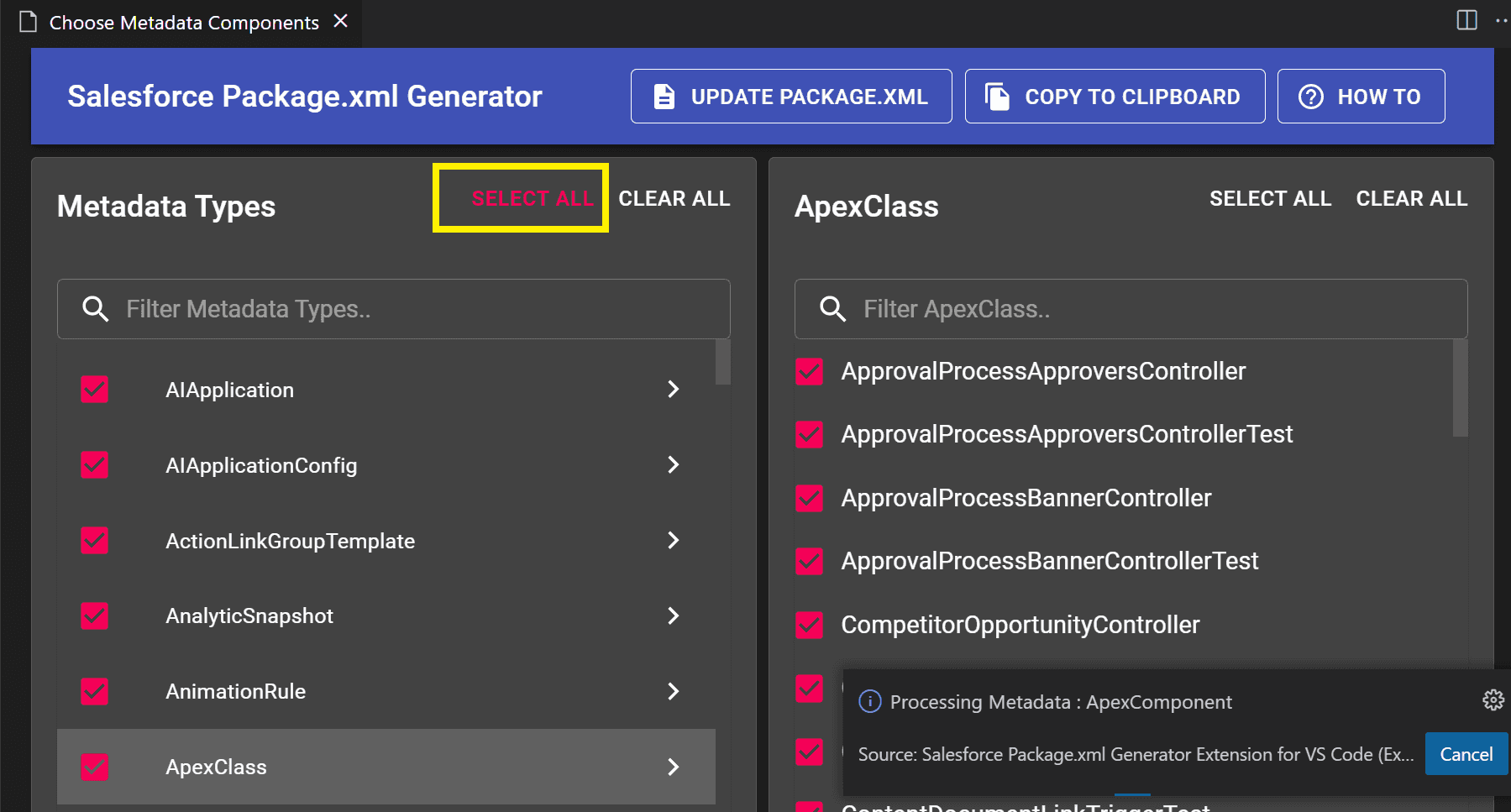Image resolution: width=1511 pixels, height=812 pixels.
Task: Click the search icon in ApexClass filter
Action: [833, 309]
